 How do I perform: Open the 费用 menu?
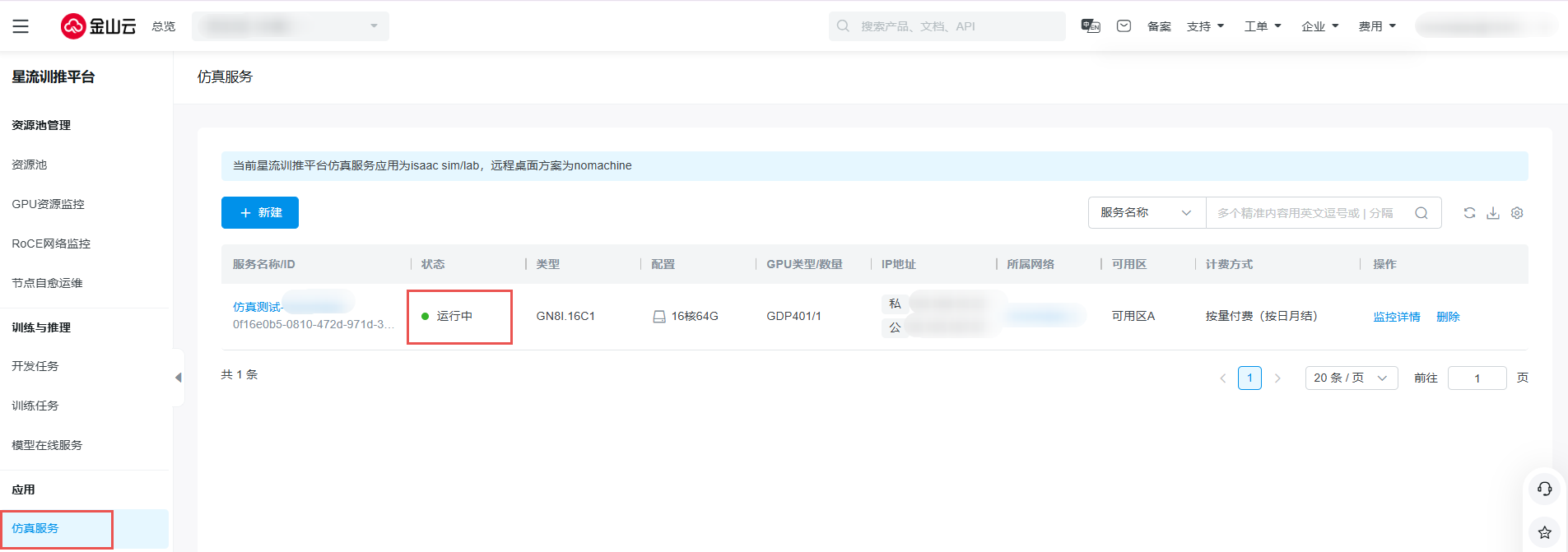[1377, 26]
